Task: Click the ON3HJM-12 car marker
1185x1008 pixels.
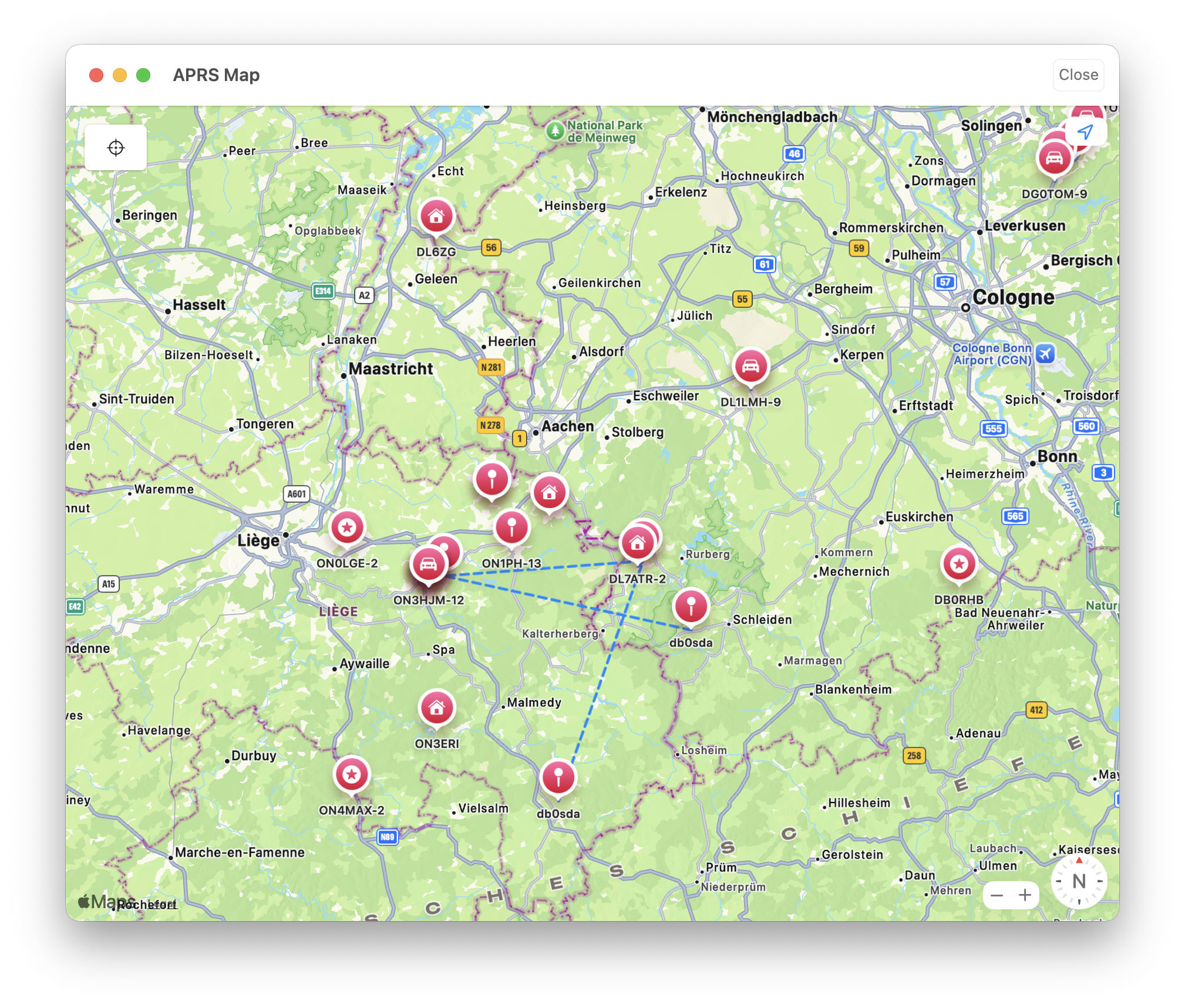Action: pos(429,565)
